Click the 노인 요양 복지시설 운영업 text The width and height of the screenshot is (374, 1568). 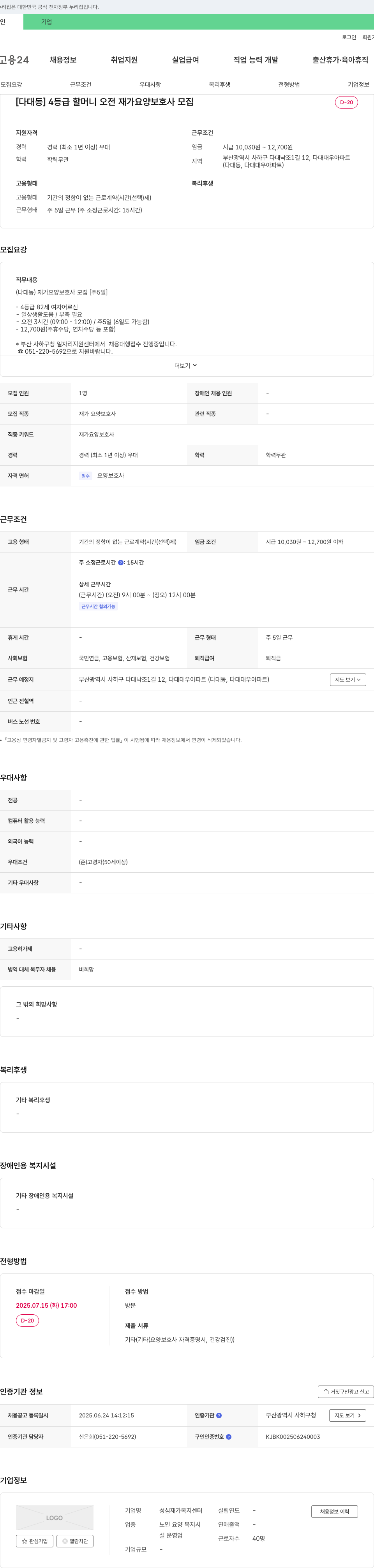point(180,1529)
